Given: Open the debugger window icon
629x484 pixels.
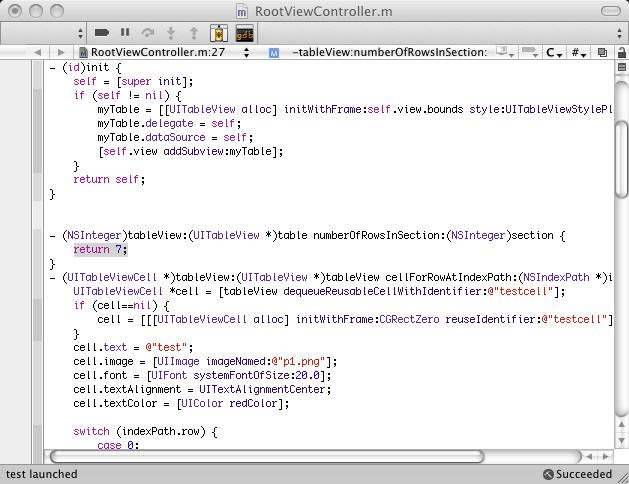Looking at the screenshot, I should (219, 33).
